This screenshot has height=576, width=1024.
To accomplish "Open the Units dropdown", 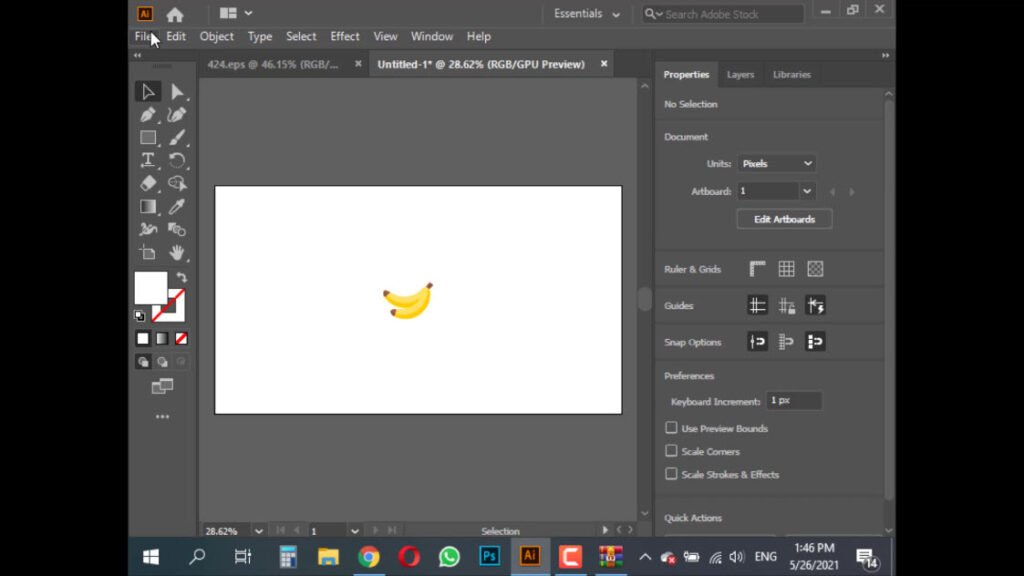I will tap(777, 163).
